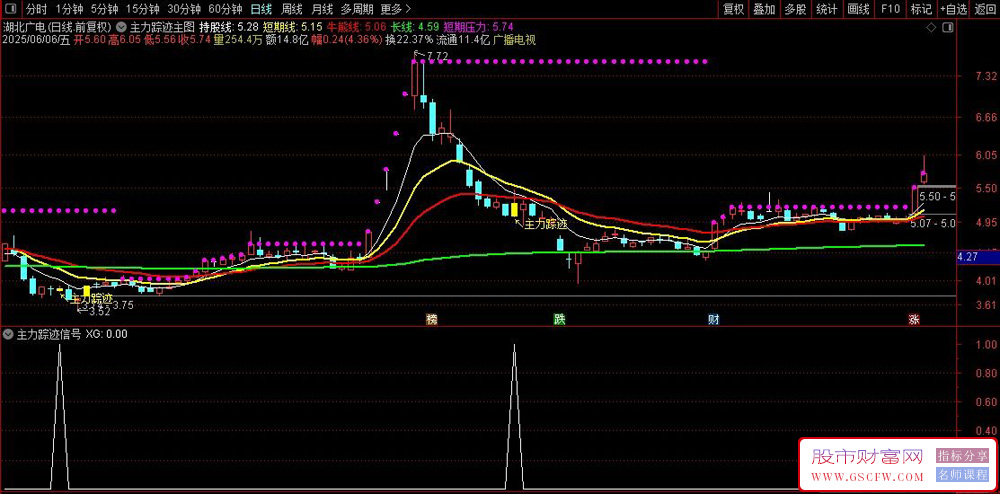The image size is (1000, 494).
Task: Click the 跌 event marker
Action: coord(559,319)
